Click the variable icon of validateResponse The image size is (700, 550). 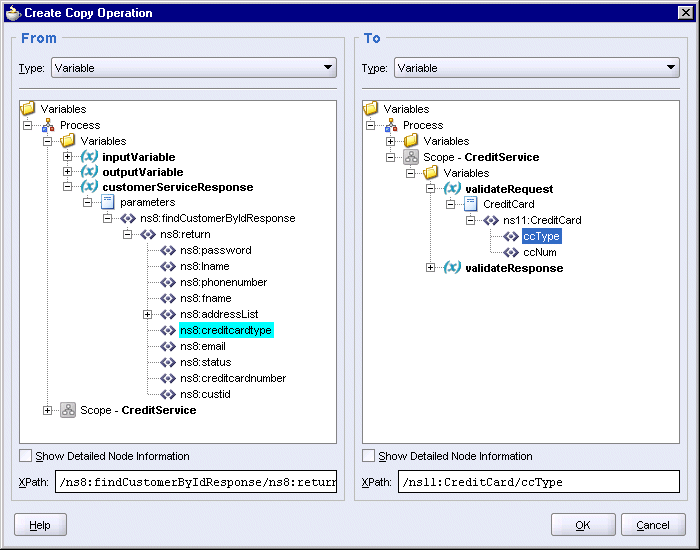coord(452,267)
